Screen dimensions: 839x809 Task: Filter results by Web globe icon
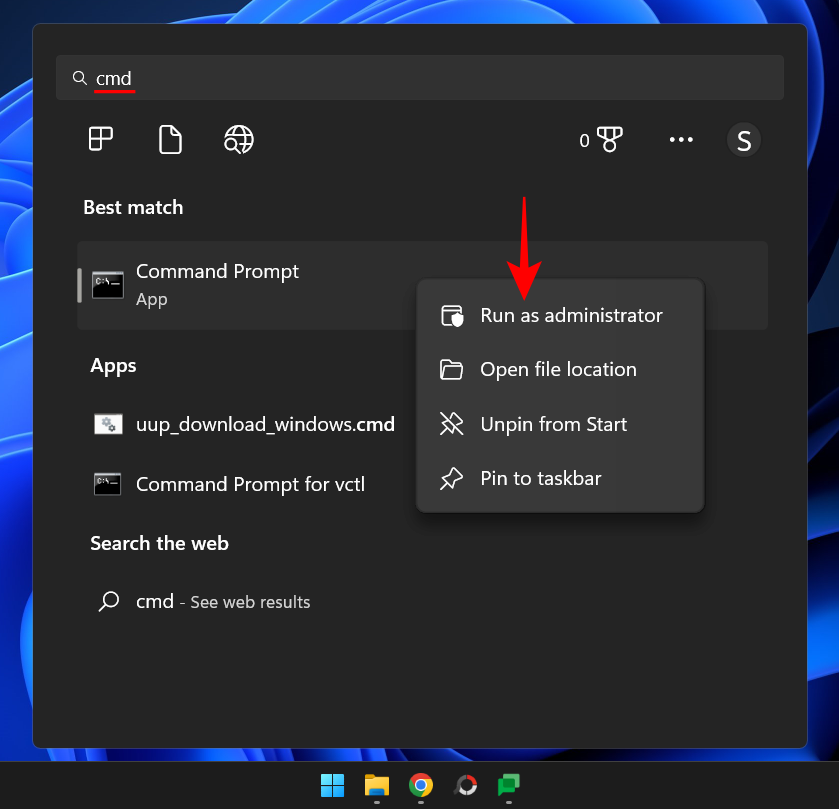point(239,140)
